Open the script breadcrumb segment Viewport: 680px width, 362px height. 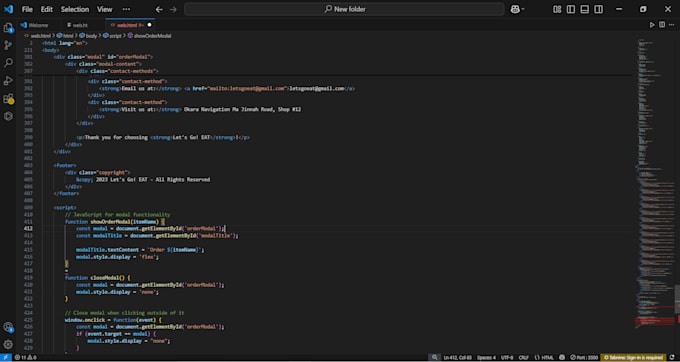112,36
